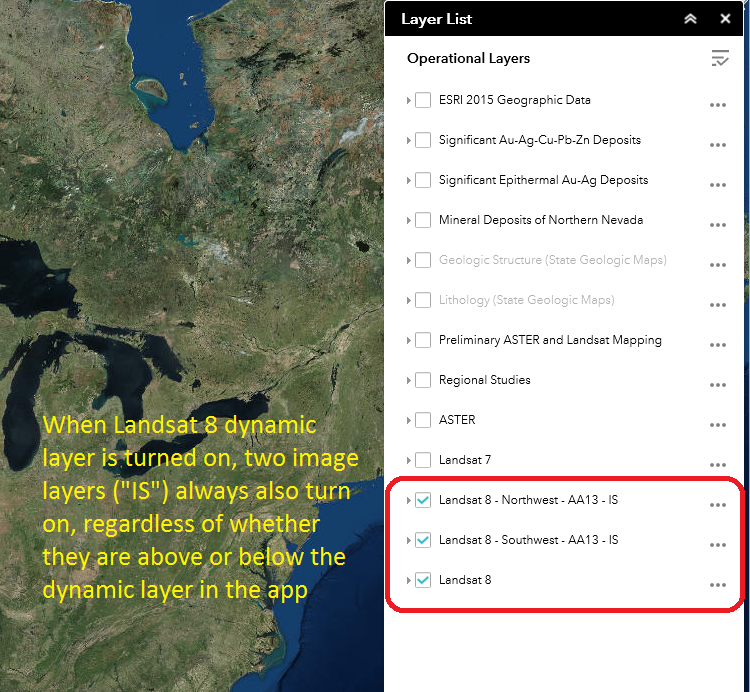The image size is (750, 692).
Task: Open more options for the Landsat 8 layer
Action: click(718, 585)
